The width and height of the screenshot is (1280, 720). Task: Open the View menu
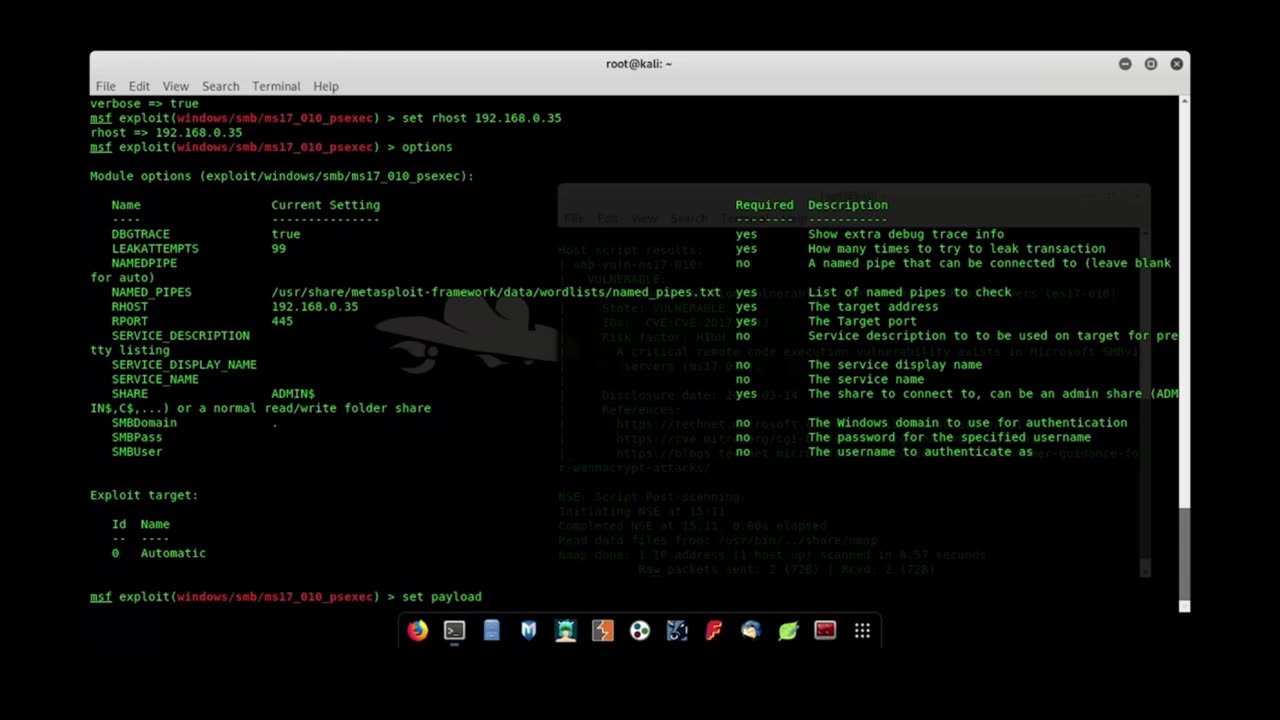175,86
